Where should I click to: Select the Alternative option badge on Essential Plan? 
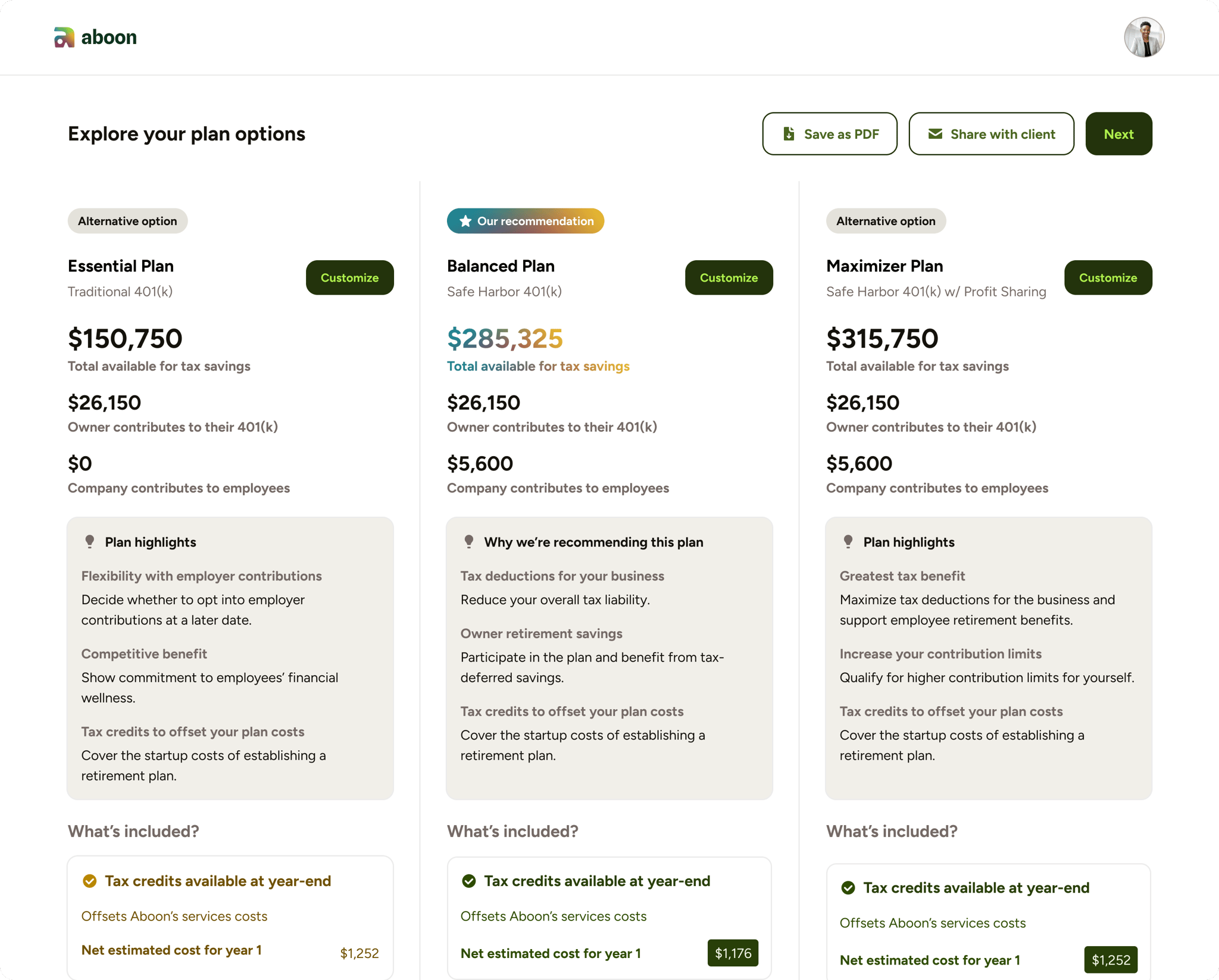coord(127,221)
